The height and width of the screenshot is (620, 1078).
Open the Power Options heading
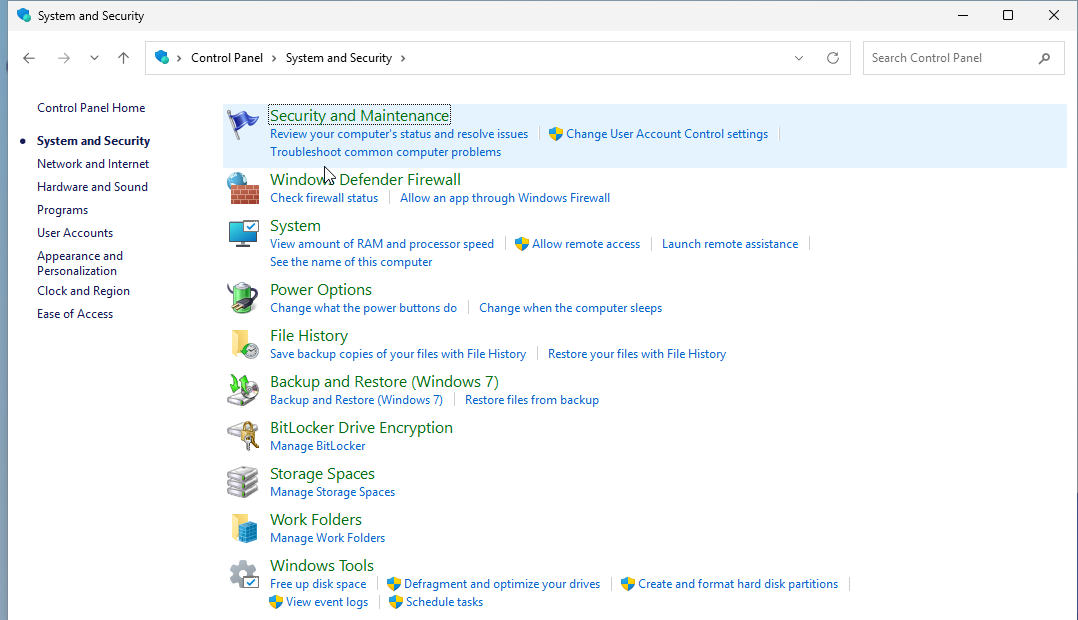click(x=320, y=289)
